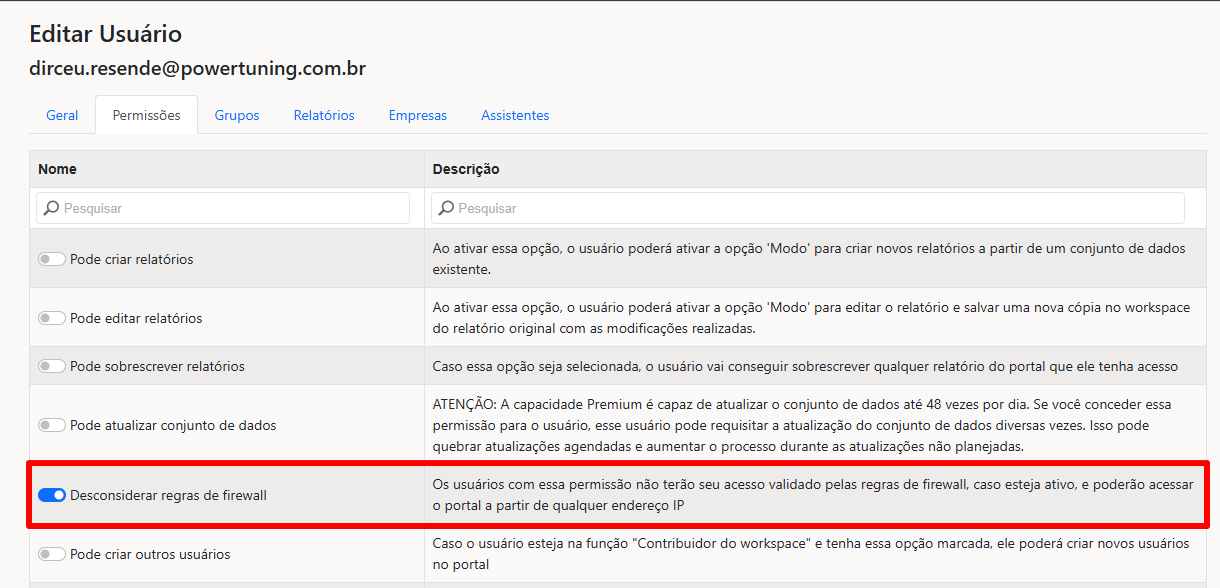Turn on 'Pode editar relatórios' switch
This screenshot has height=588, width=1220.
pyautogui.click(x=52, y=318)
